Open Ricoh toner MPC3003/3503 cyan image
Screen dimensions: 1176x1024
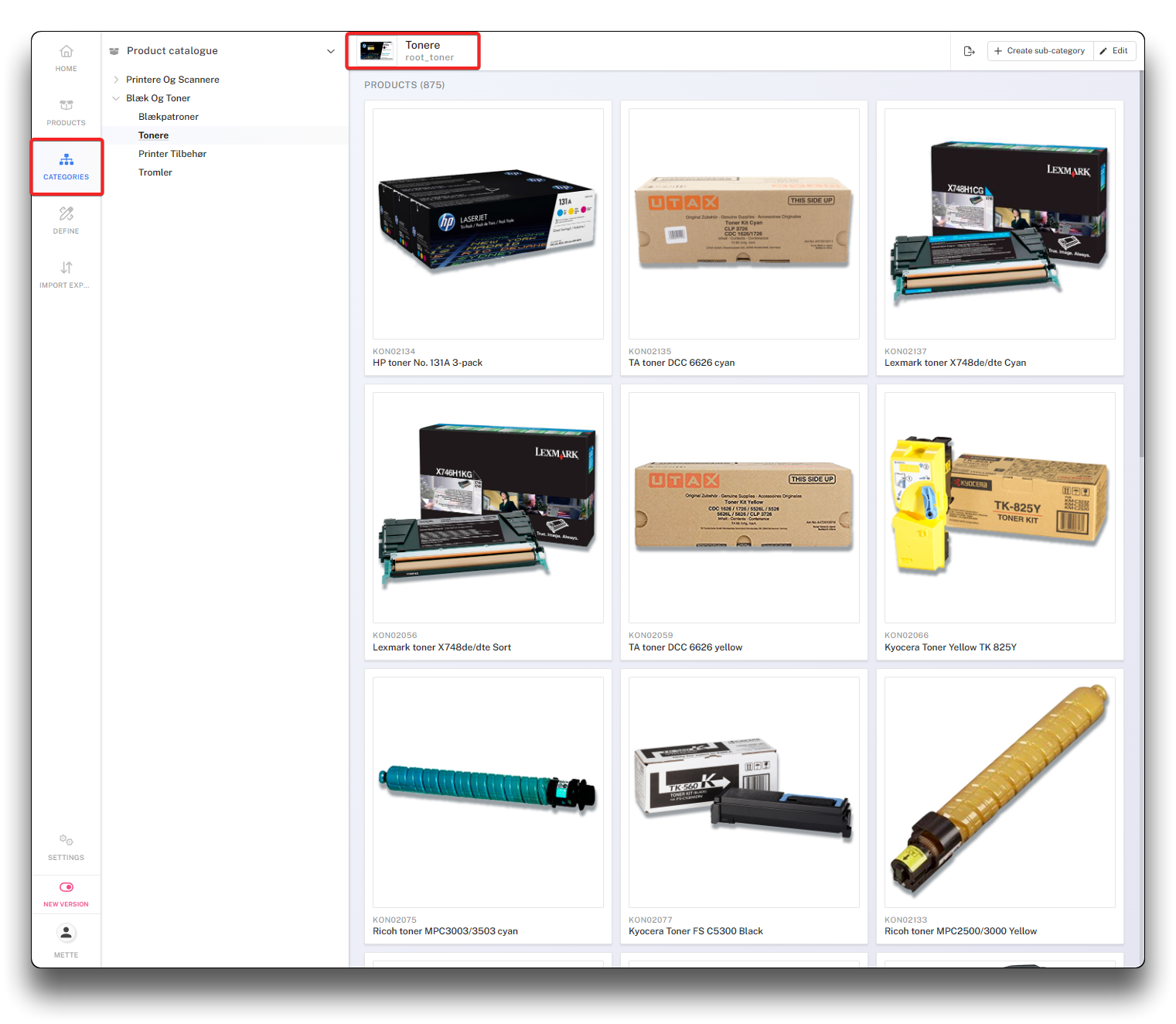tap(488, 792)
